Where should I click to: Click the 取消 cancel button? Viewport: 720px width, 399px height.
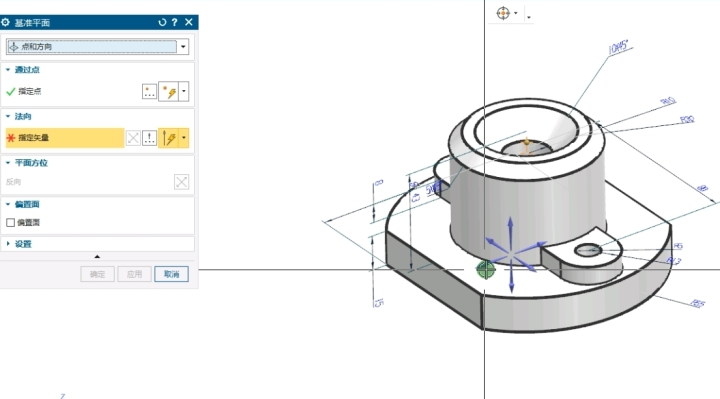171,274
